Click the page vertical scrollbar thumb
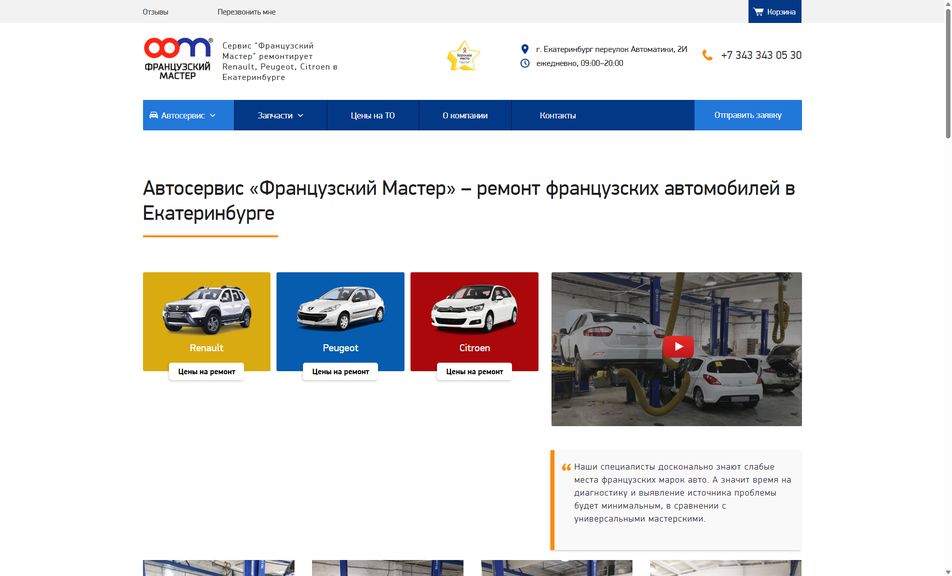 point(947,73)
